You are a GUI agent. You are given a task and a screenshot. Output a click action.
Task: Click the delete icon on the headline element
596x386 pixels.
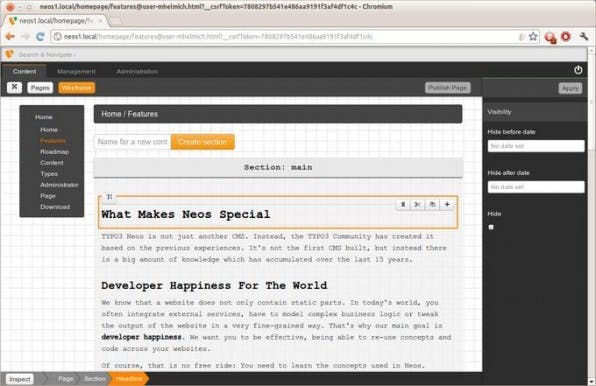403,204
